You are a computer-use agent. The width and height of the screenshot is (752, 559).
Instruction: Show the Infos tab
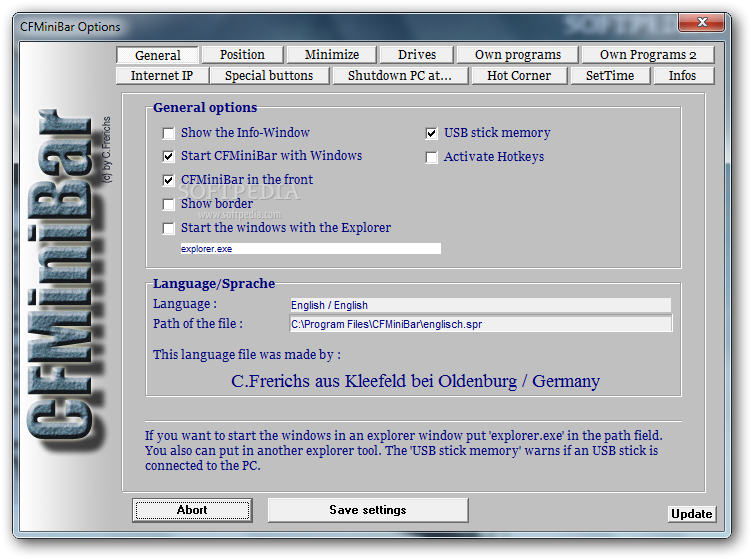(x=682, y=76)
